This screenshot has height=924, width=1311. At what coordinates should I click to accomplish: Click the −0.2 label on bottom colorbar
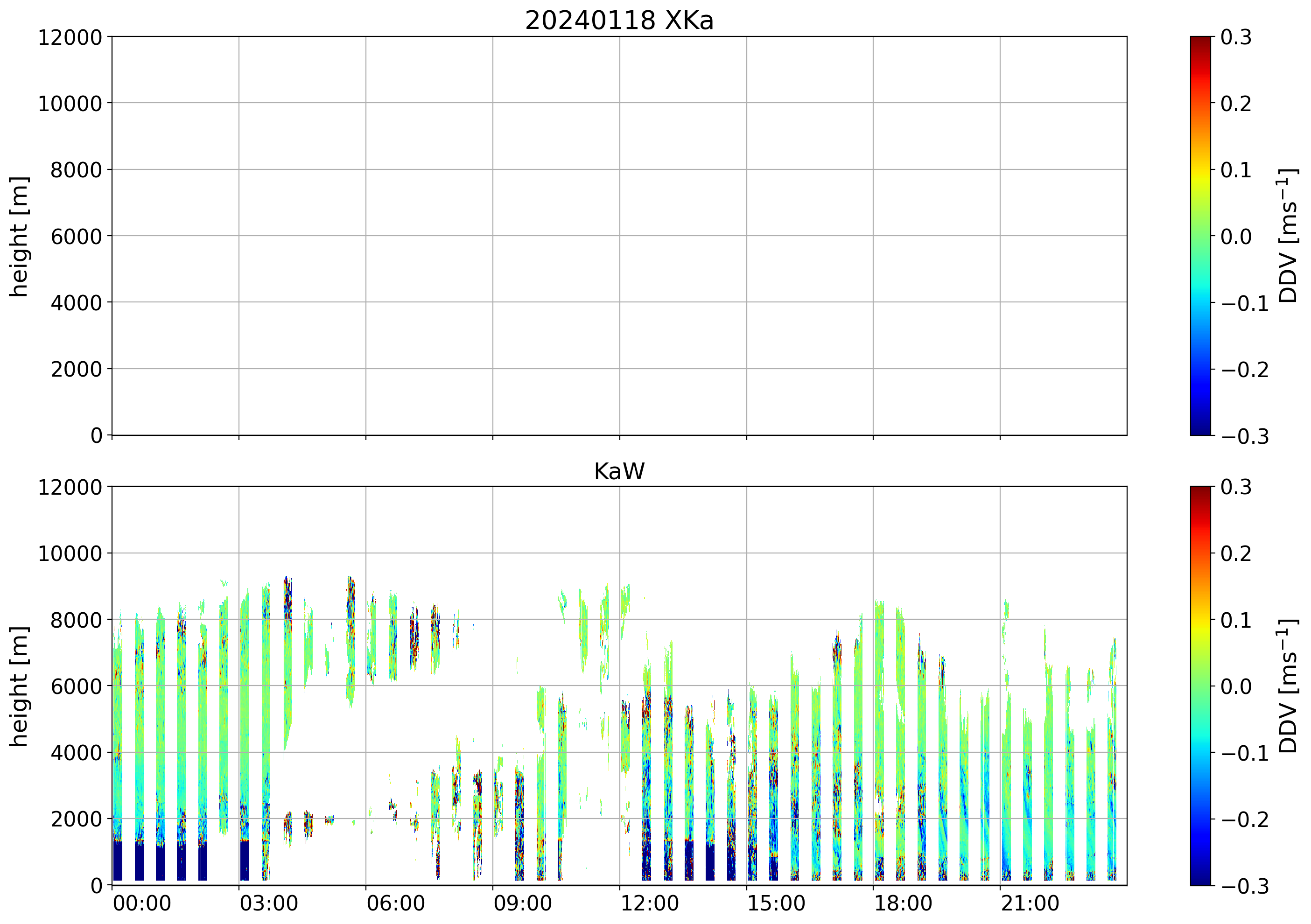pos(1245,819)
